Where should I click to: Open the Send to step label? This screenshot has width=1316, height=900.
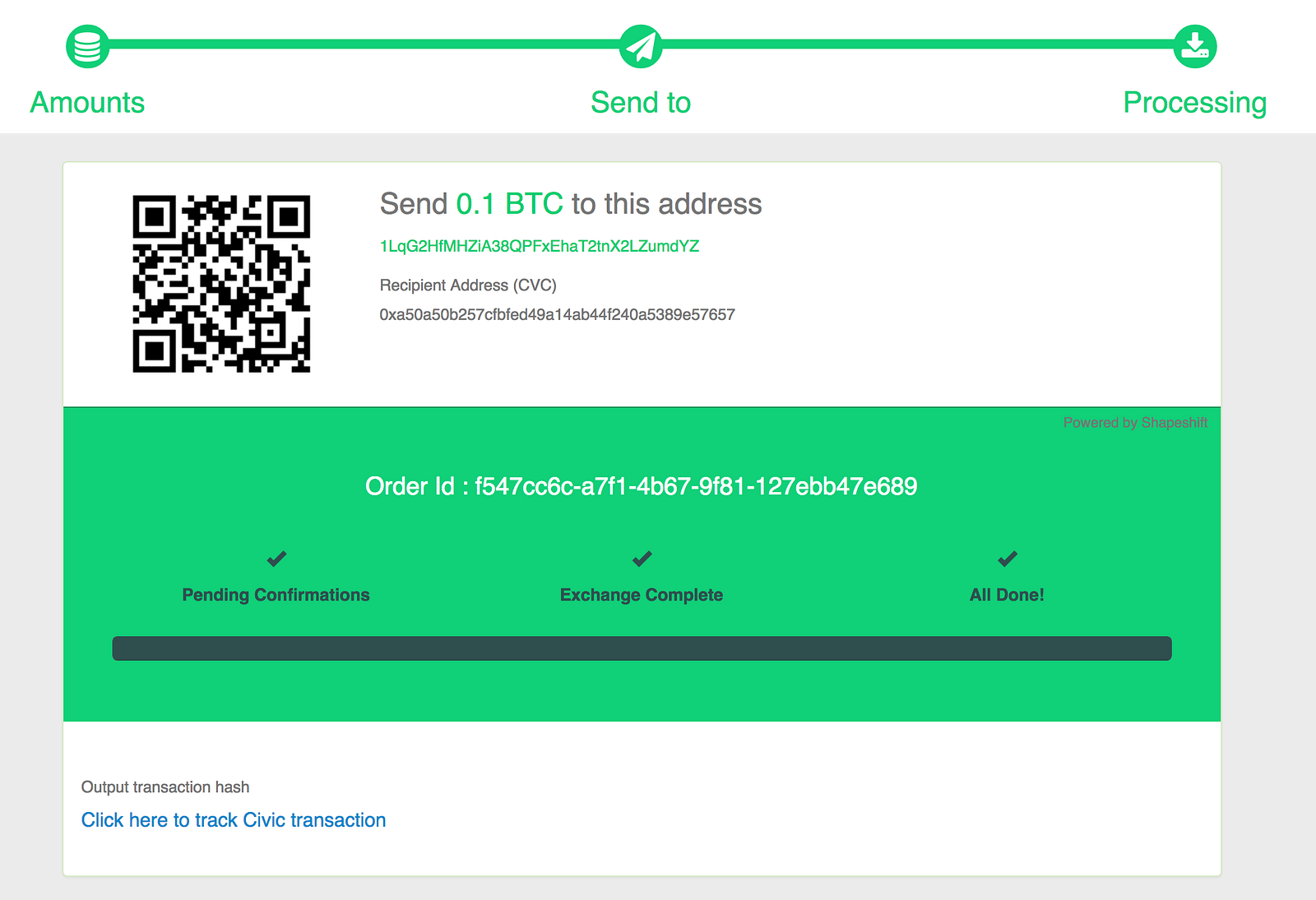pyautogui.click(x=641, y=103)
